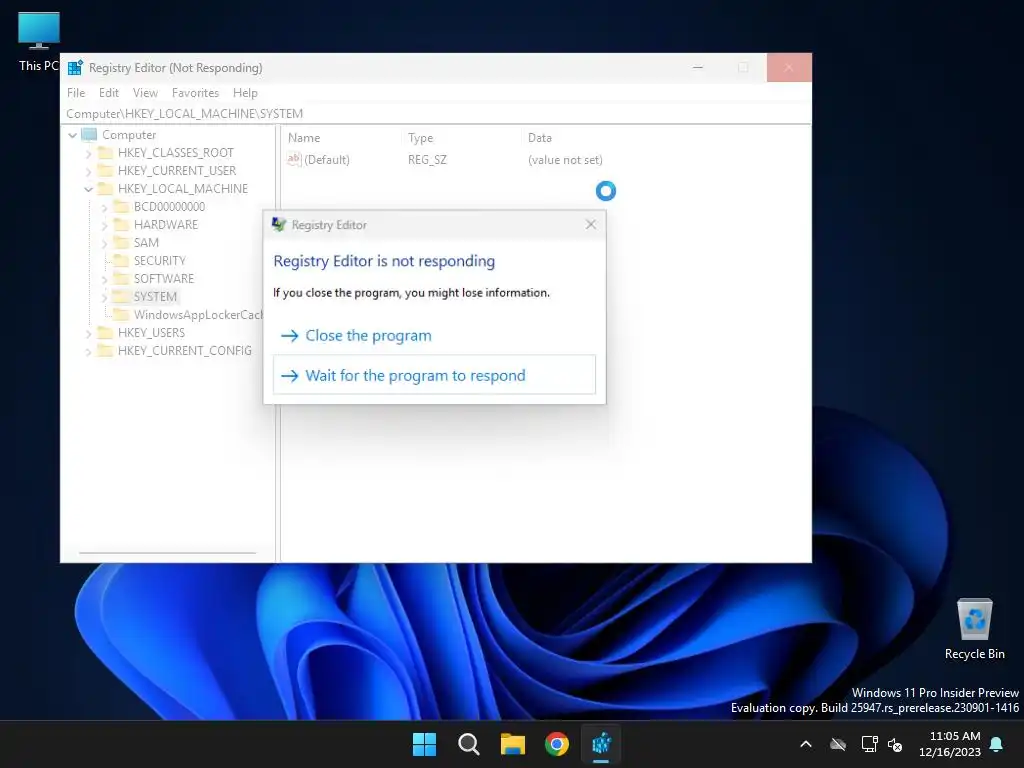Click the REG_SZ type cell
The image size is (1024, 768).
pyautogui.click(x=427, y=159)
